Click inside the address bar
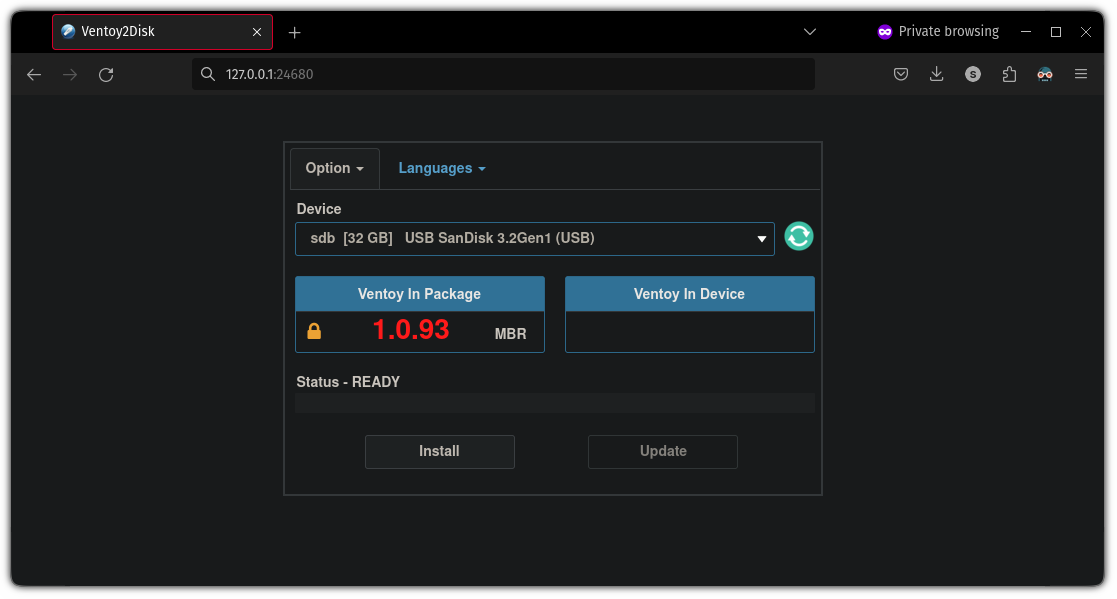This screenshot has width=1117, height=599. click(500, 73)
